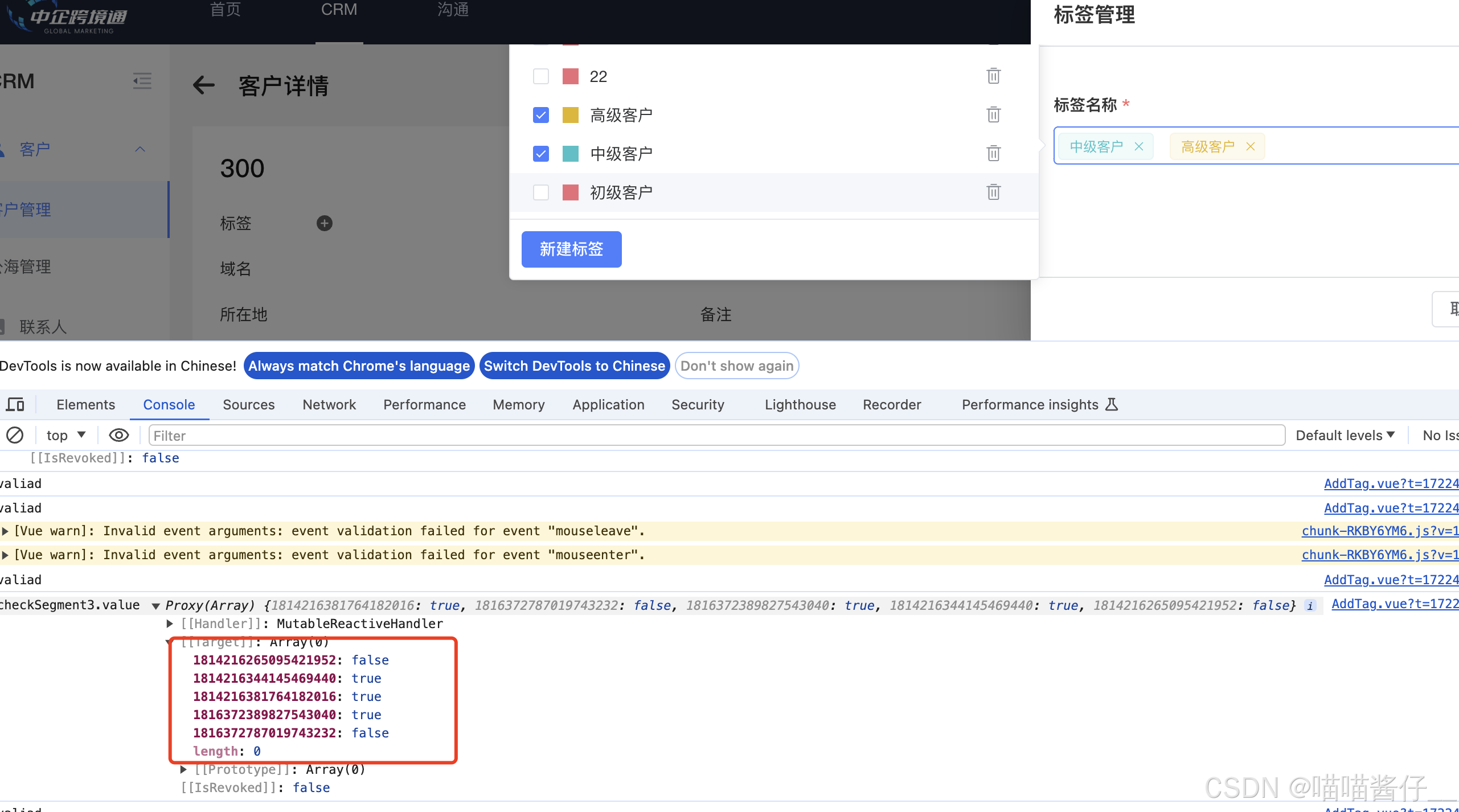Create a live expression with the eye icon

pyautogui.click(x=118, y=435)
